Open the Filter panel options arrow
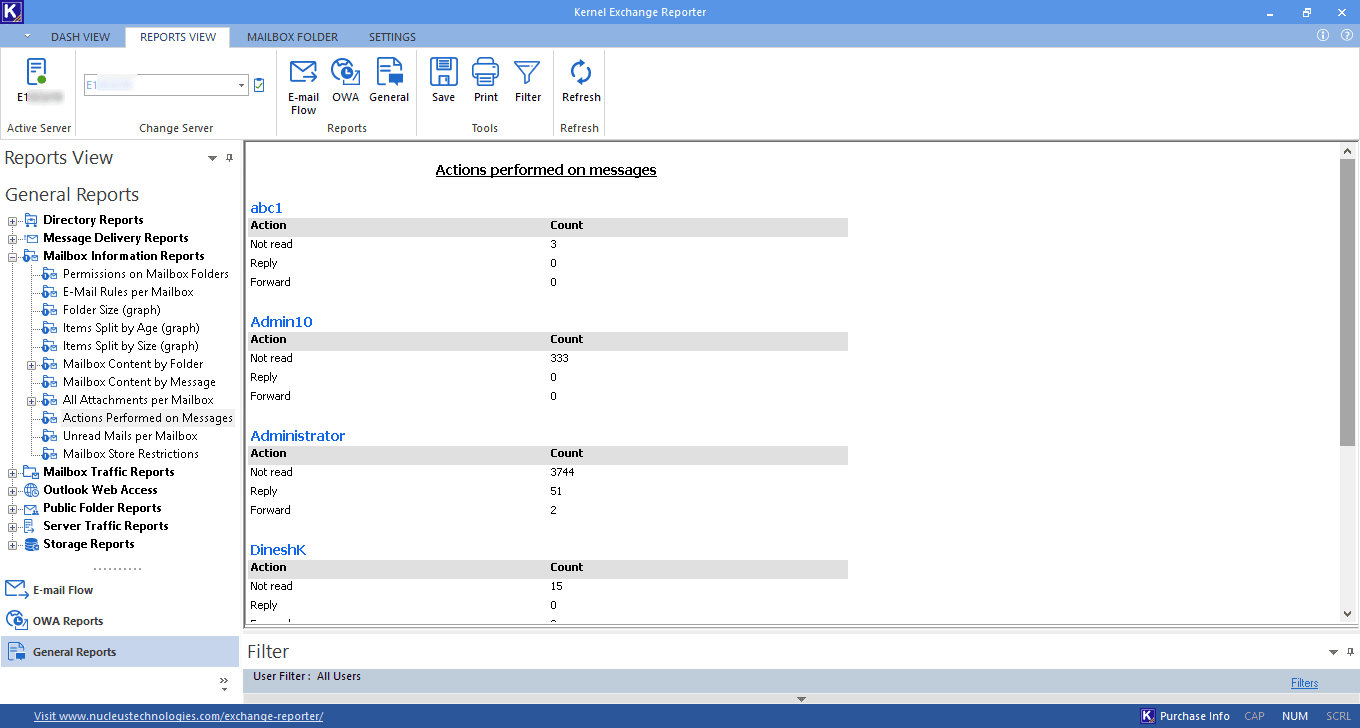 1333,653
